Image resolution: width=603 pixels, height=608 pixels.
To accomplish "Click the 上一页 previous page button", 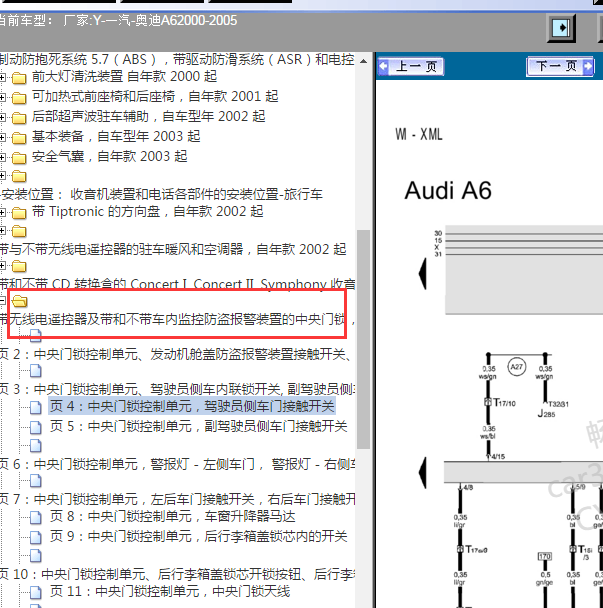I will point(411,66).
